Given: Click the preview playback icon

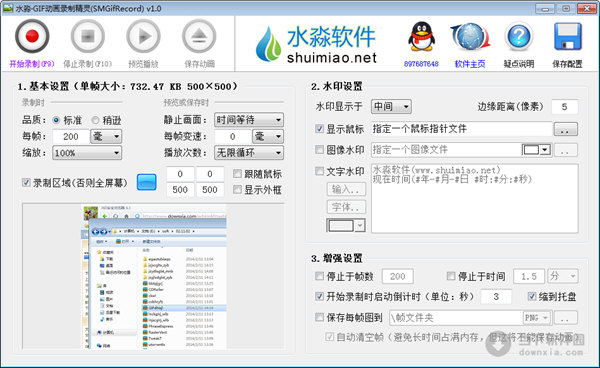Looking at the screenshot, I should click(143, 36).
